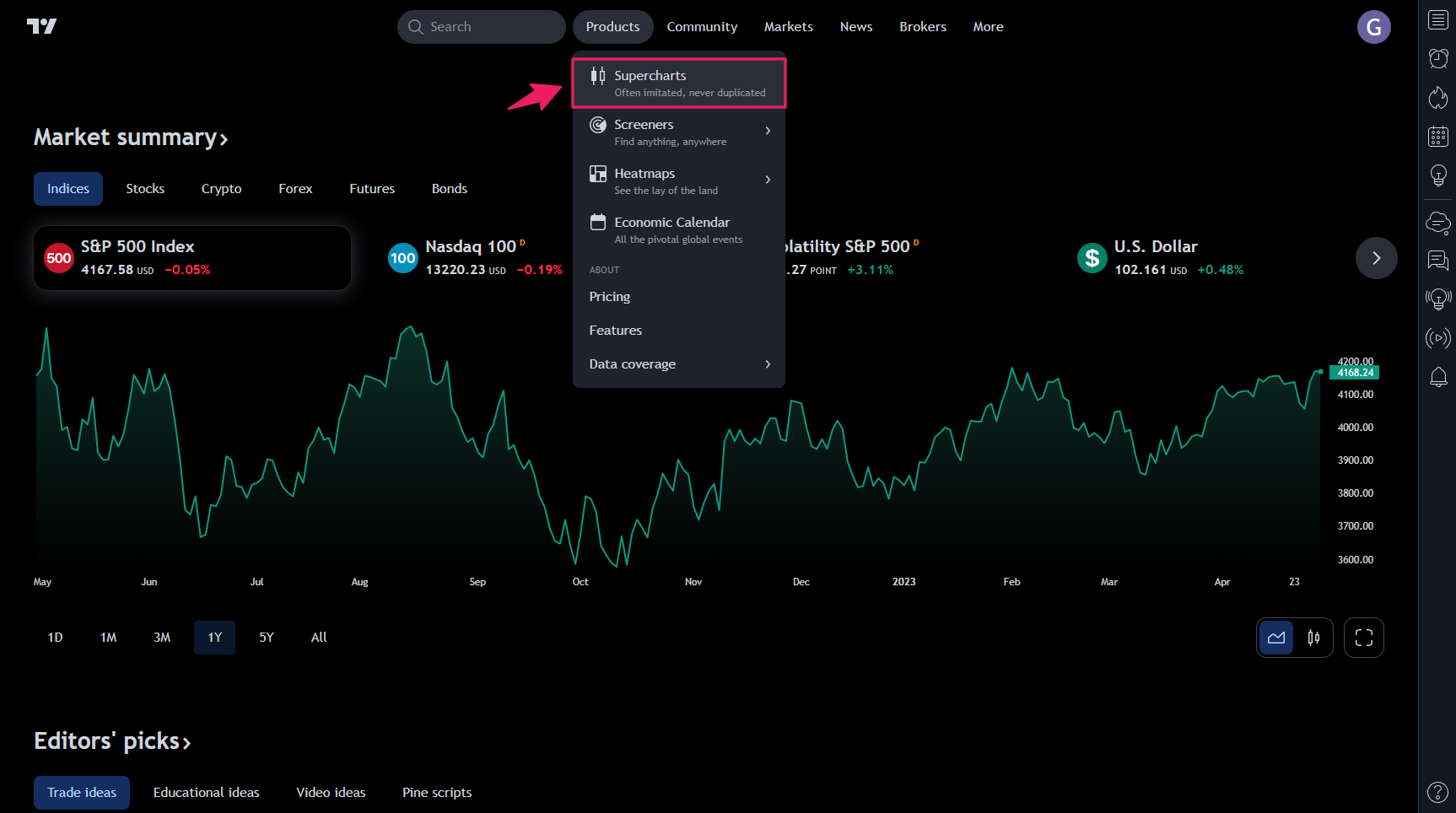Open the Alerts clock icon
The width and height of the screenshot is (1456, 813).
click(x=1438, y=58)
